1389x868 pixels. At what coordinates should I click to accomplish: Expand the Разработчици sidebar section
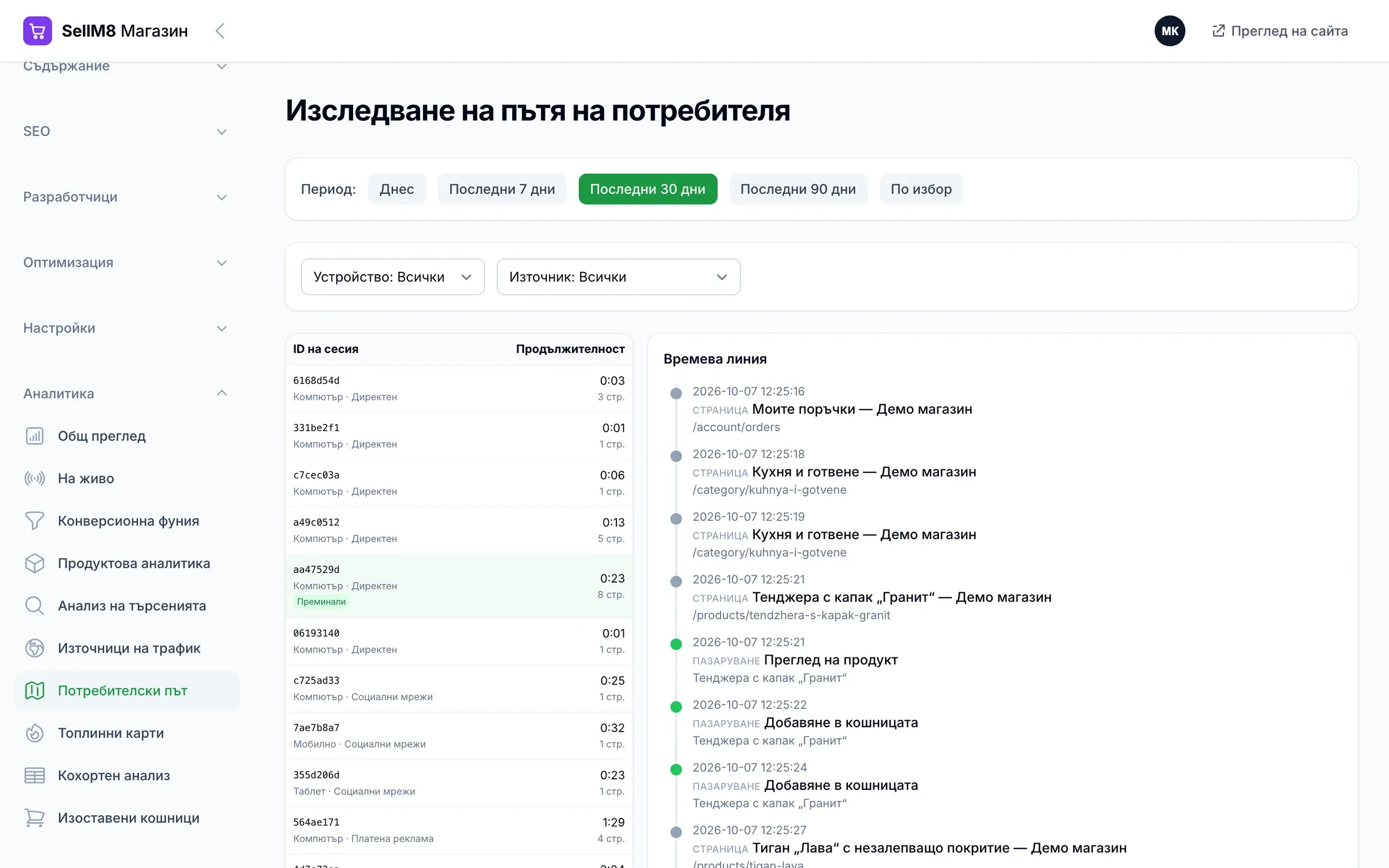[x=125, y=197]
